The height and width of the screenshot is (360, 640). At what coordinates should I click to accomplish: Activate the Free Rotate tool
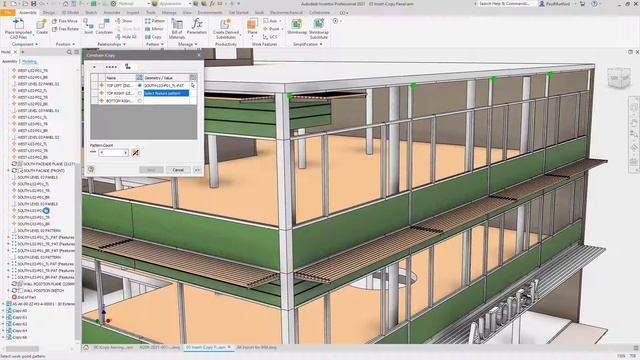pyautogui.click(x=65, y=29)
